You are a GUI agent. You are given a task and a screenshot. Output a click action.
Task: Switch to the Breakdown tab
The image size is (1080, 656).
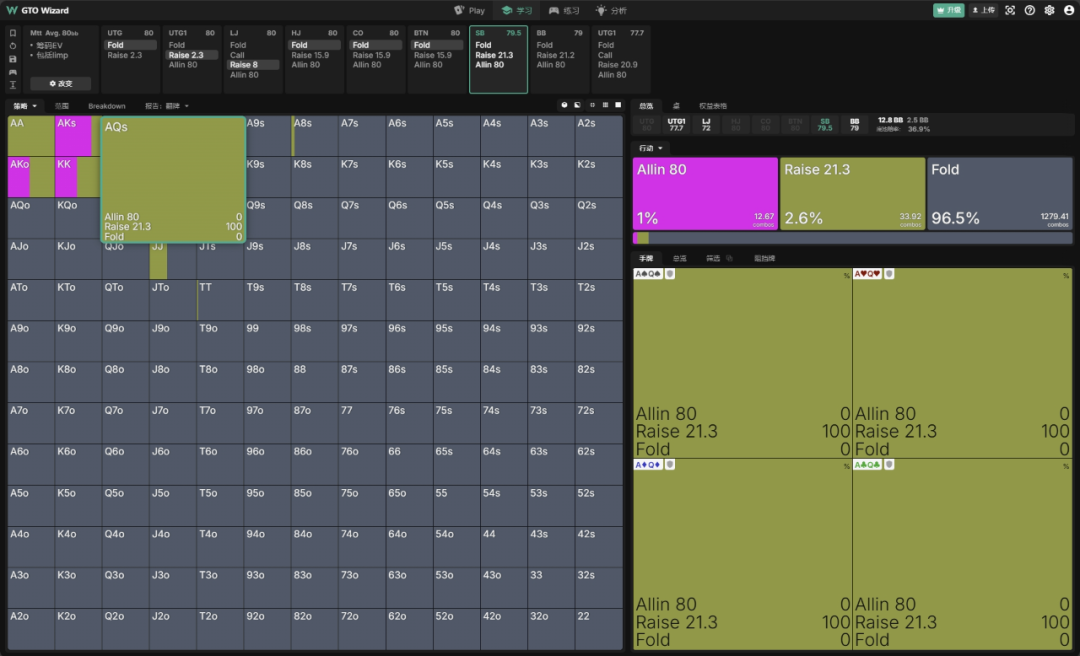click(107, 106)
